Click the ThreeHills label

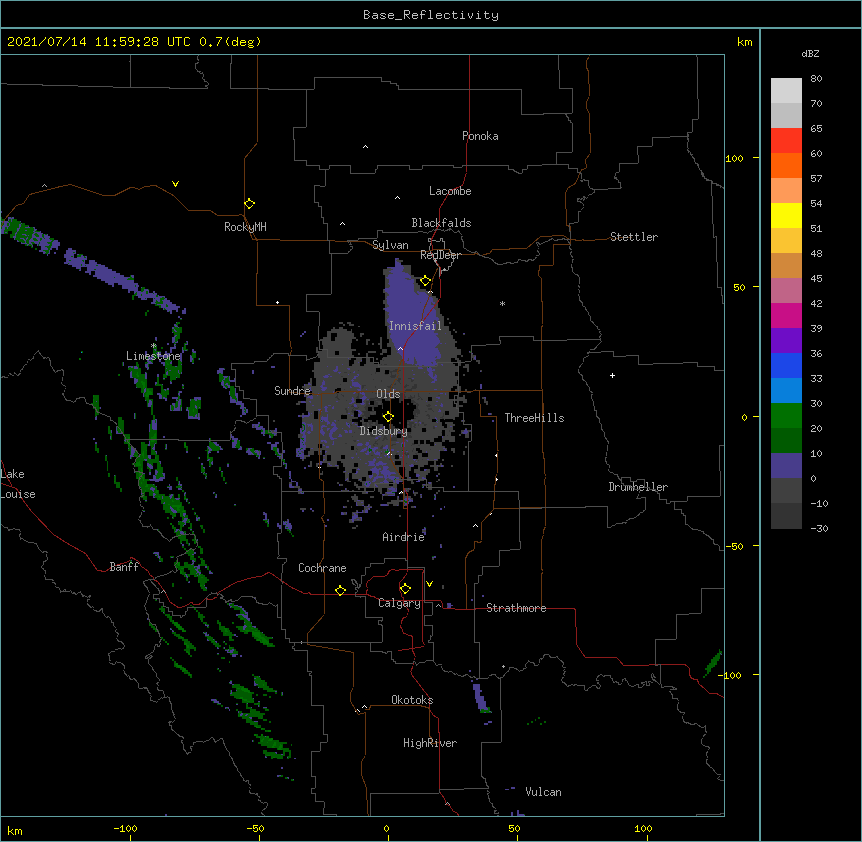[534, 418]
